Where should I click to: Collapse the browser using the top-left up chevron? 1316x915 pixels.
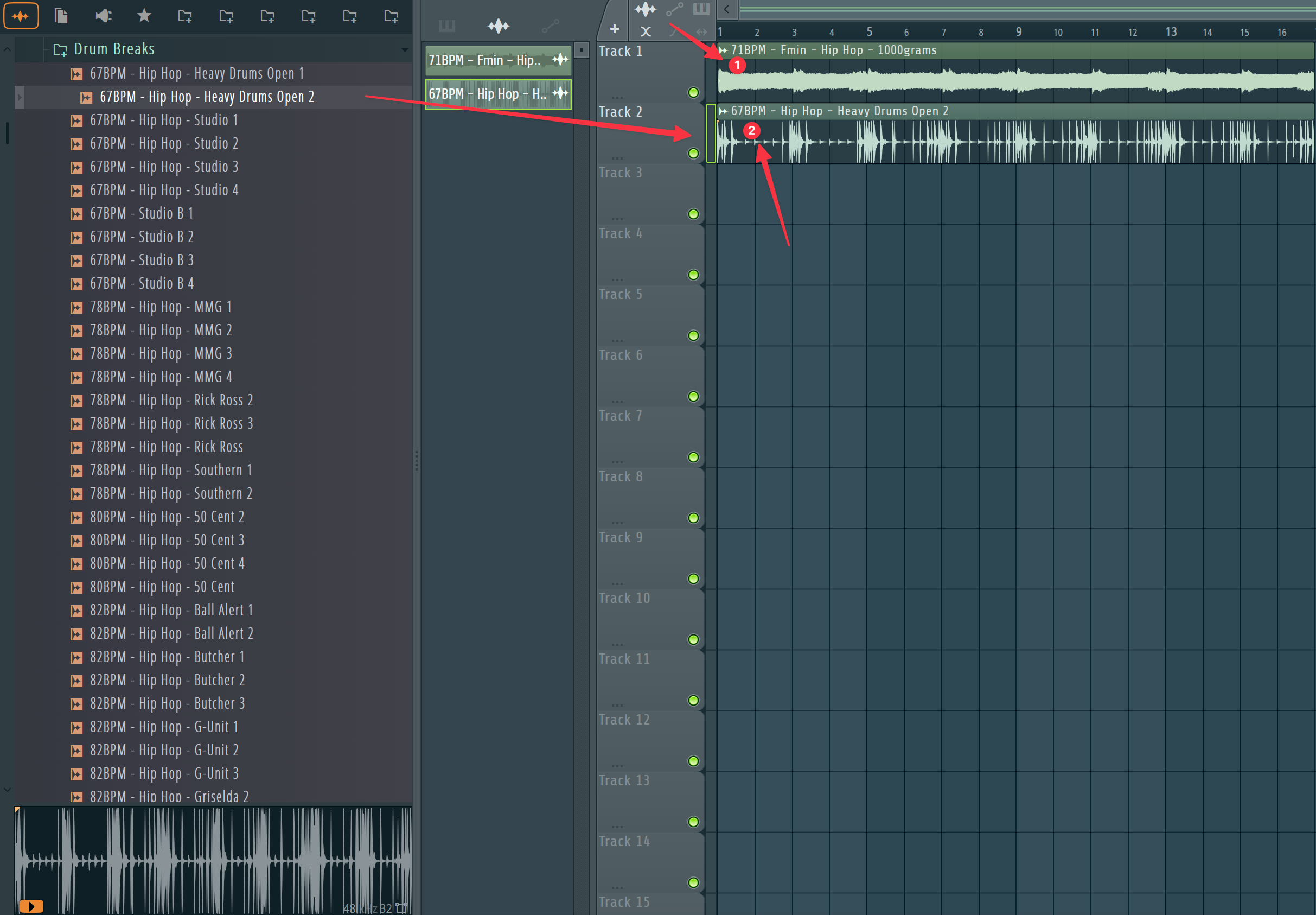coord(8,50)
